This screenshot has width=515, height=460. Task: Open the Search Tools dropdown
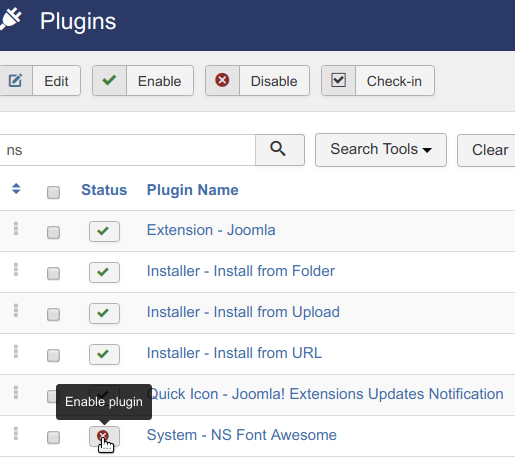(381, 150)
